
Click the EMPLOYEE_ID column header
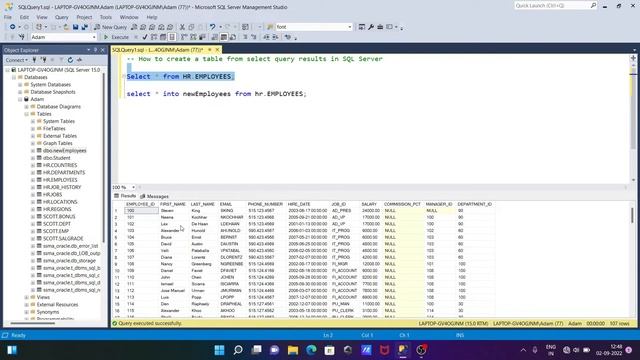141,204
